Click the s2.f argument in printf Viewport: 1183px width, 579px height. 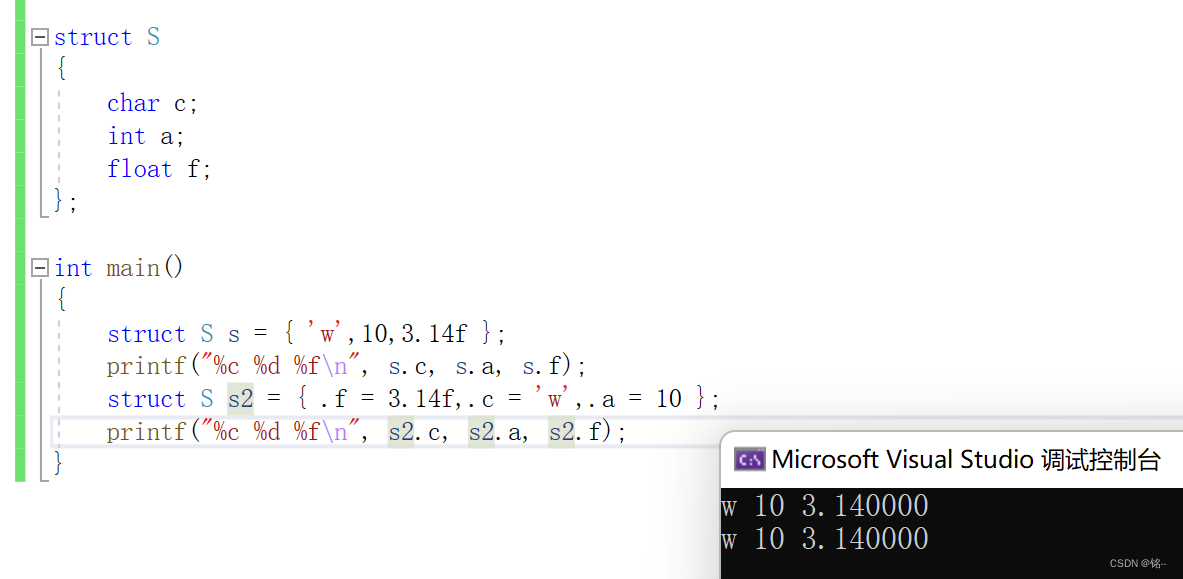coord(575,433)
